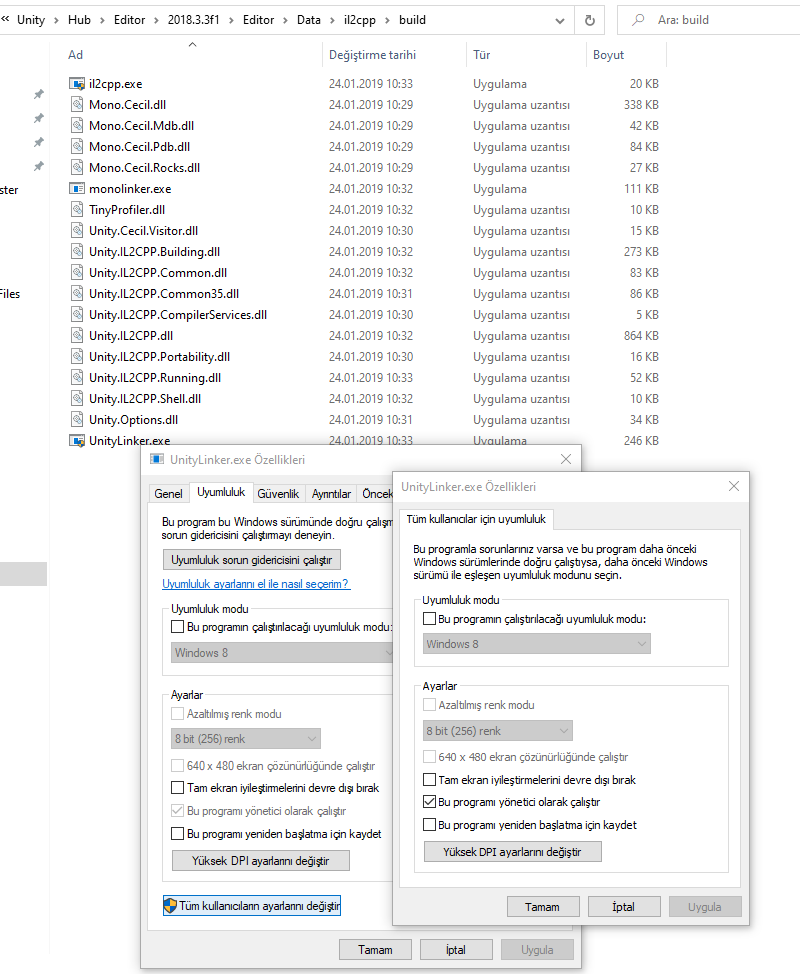800x974 pixels.
Task: Select the Unity.Cecil.Visitor.dll file icon
Action: (77, 231)
